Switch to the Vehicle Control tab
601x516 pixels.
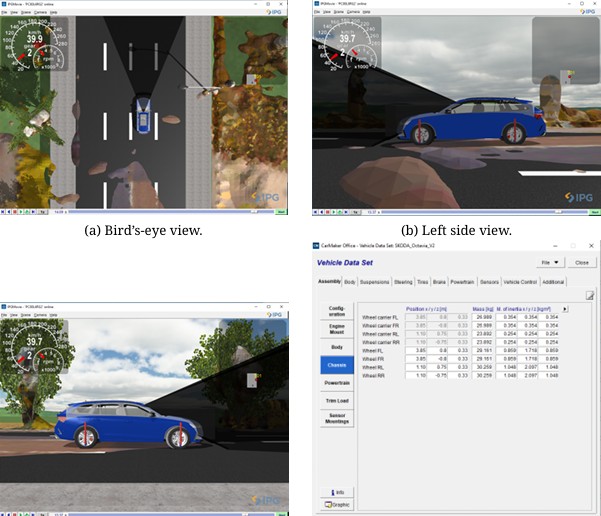[x=520, y=282]
